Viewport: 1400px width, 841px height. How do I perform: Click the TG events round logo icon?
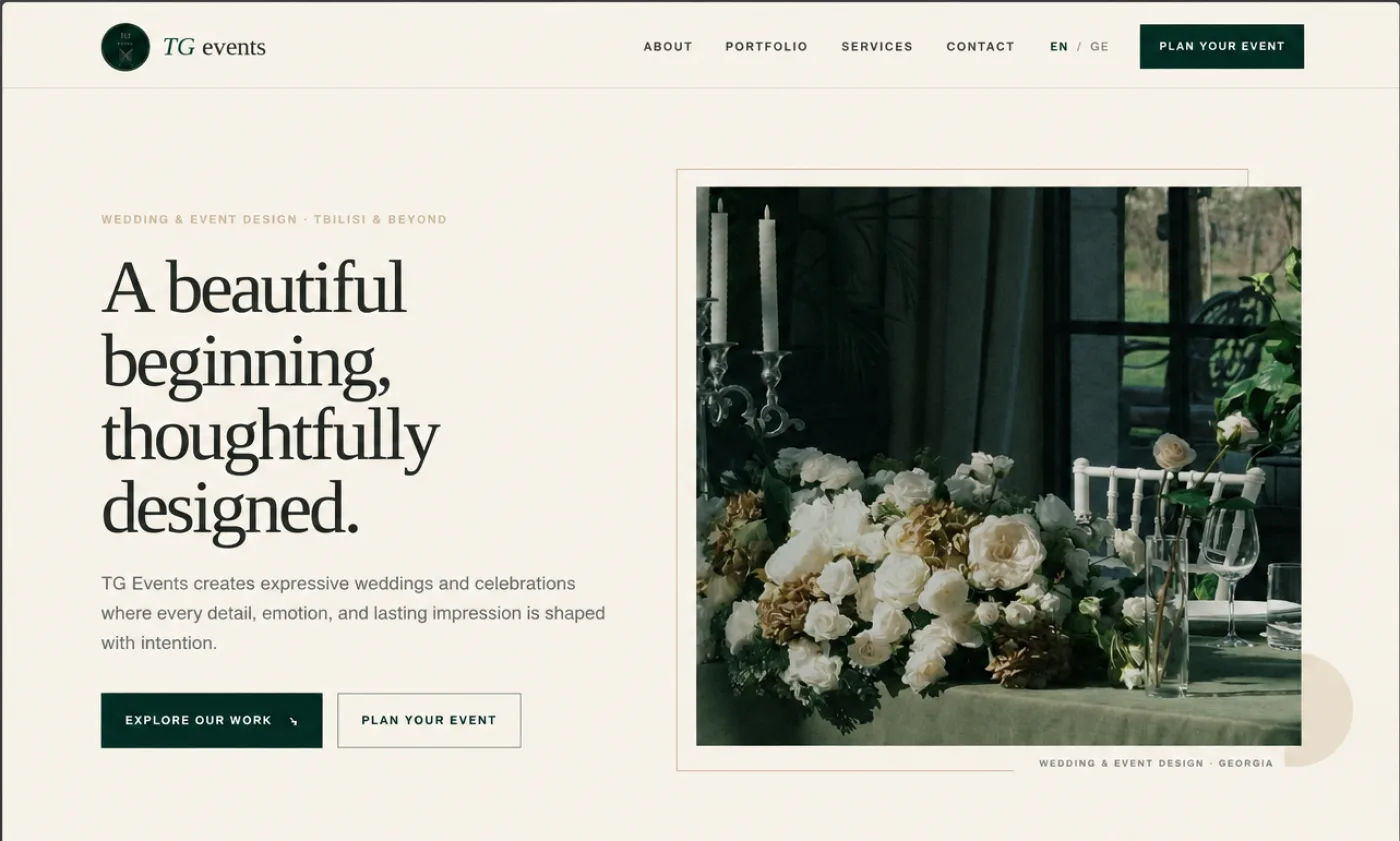(x=125, y=47)
